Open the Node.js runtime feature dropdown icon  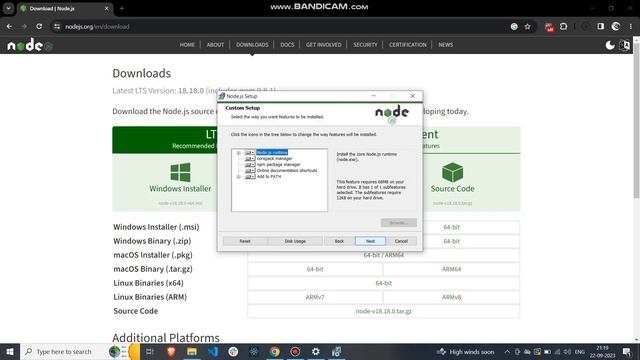point(250,153)
